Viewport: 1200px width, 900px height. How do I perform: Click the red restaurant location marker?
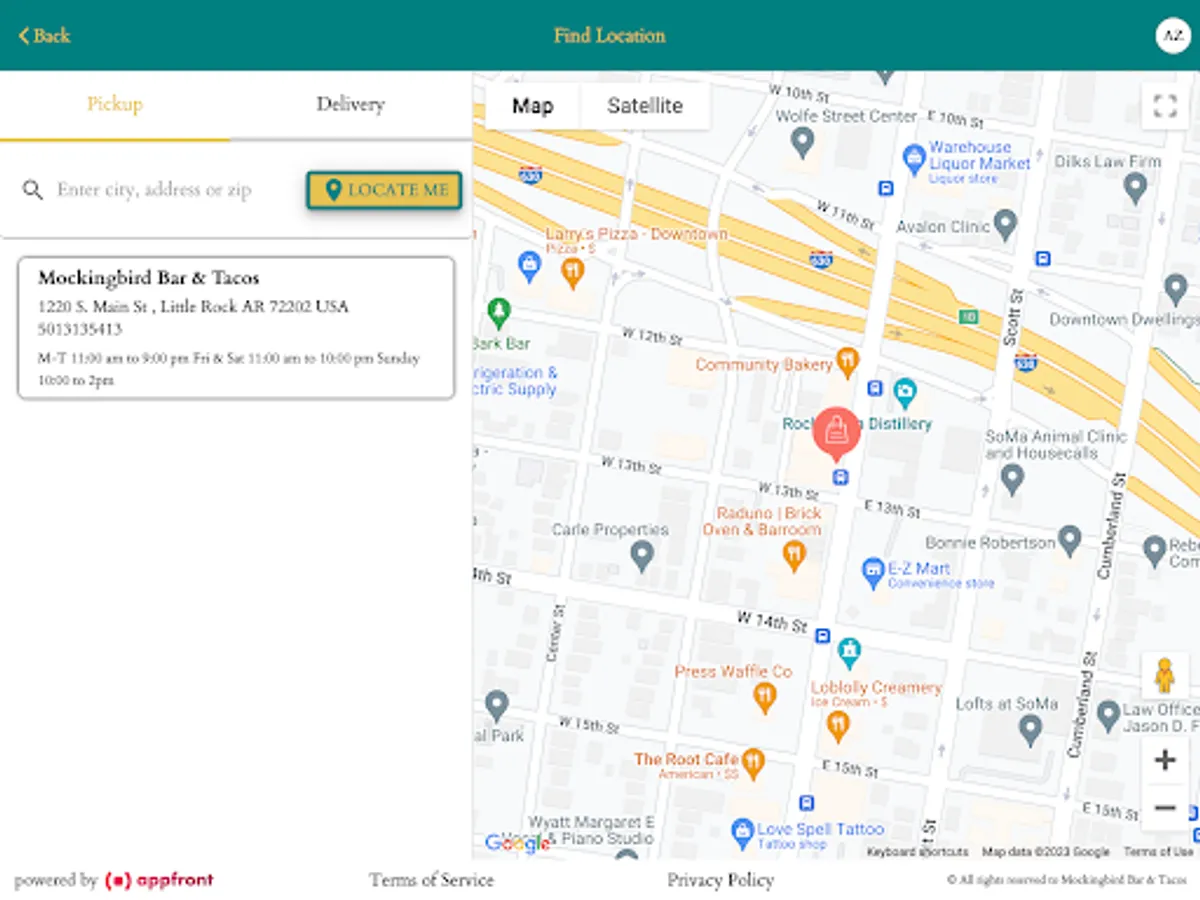[x=836, y=433]
